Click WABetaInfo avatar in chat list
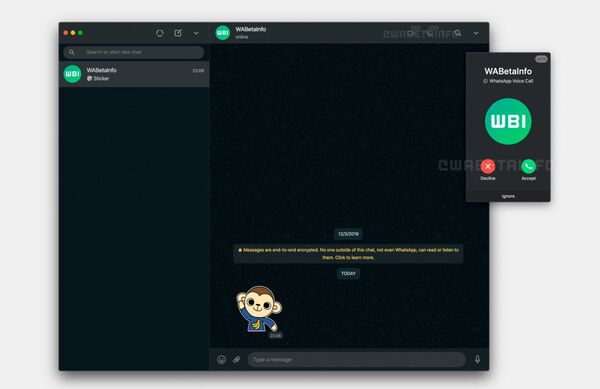The height and width of the screenshot is (389, 600). 72,74
